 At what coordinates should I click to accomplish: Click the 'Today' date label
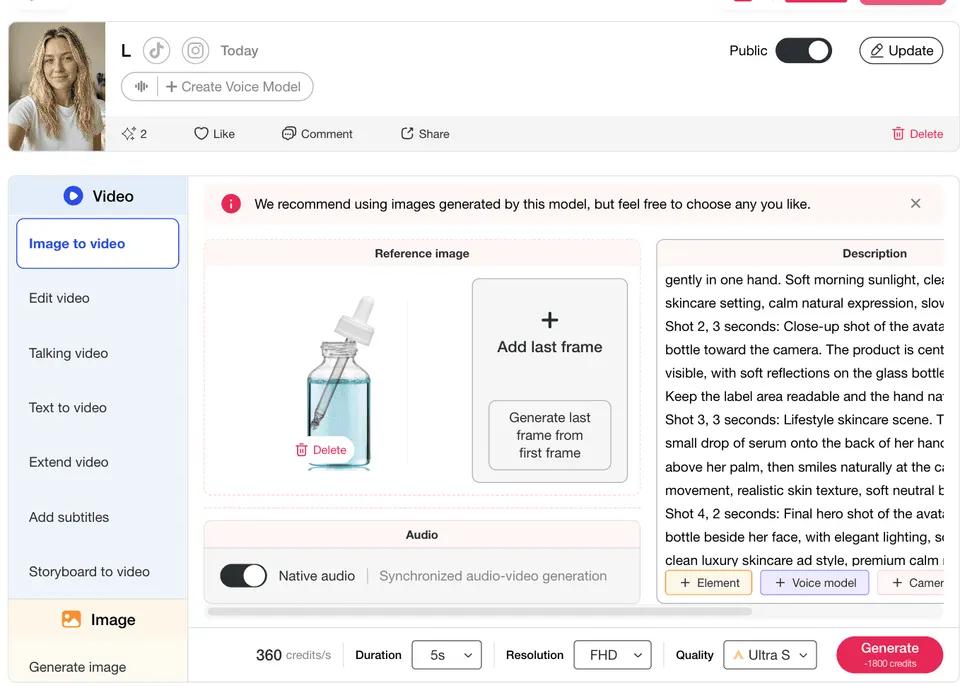239,50
